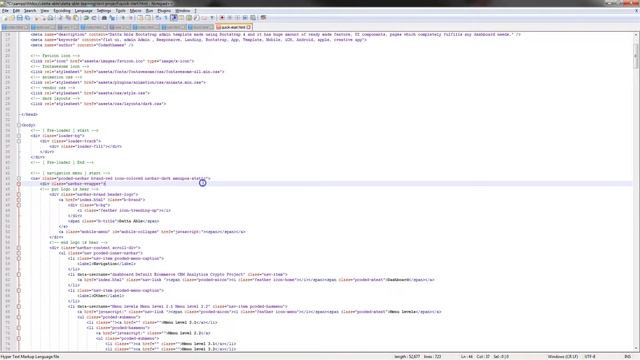The image size is (640, 360).
Task: Zoom out using the toolbar icon
Action: 131,18
